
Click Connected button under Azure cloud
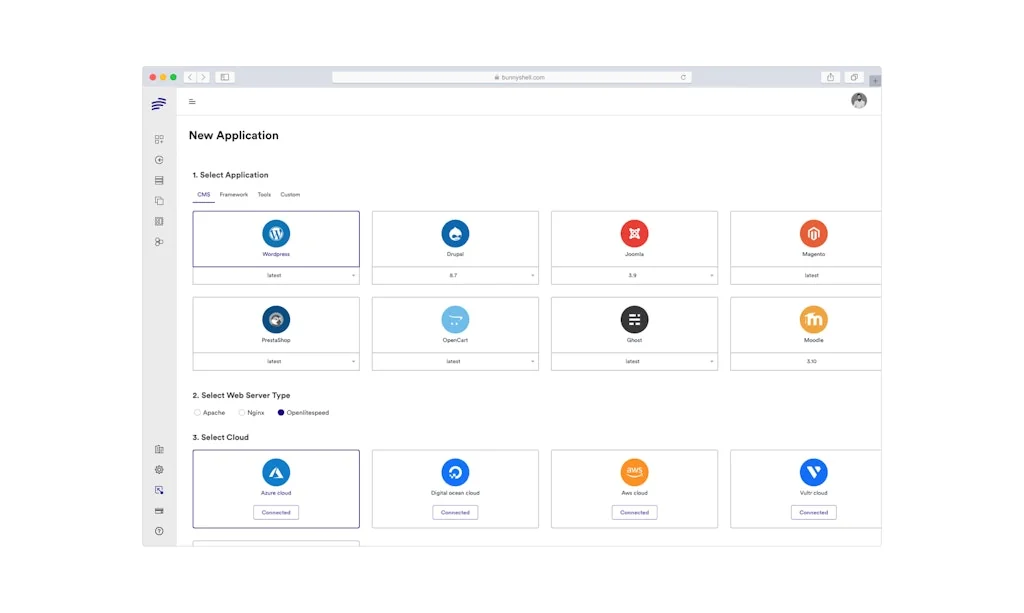click(276, 512)
